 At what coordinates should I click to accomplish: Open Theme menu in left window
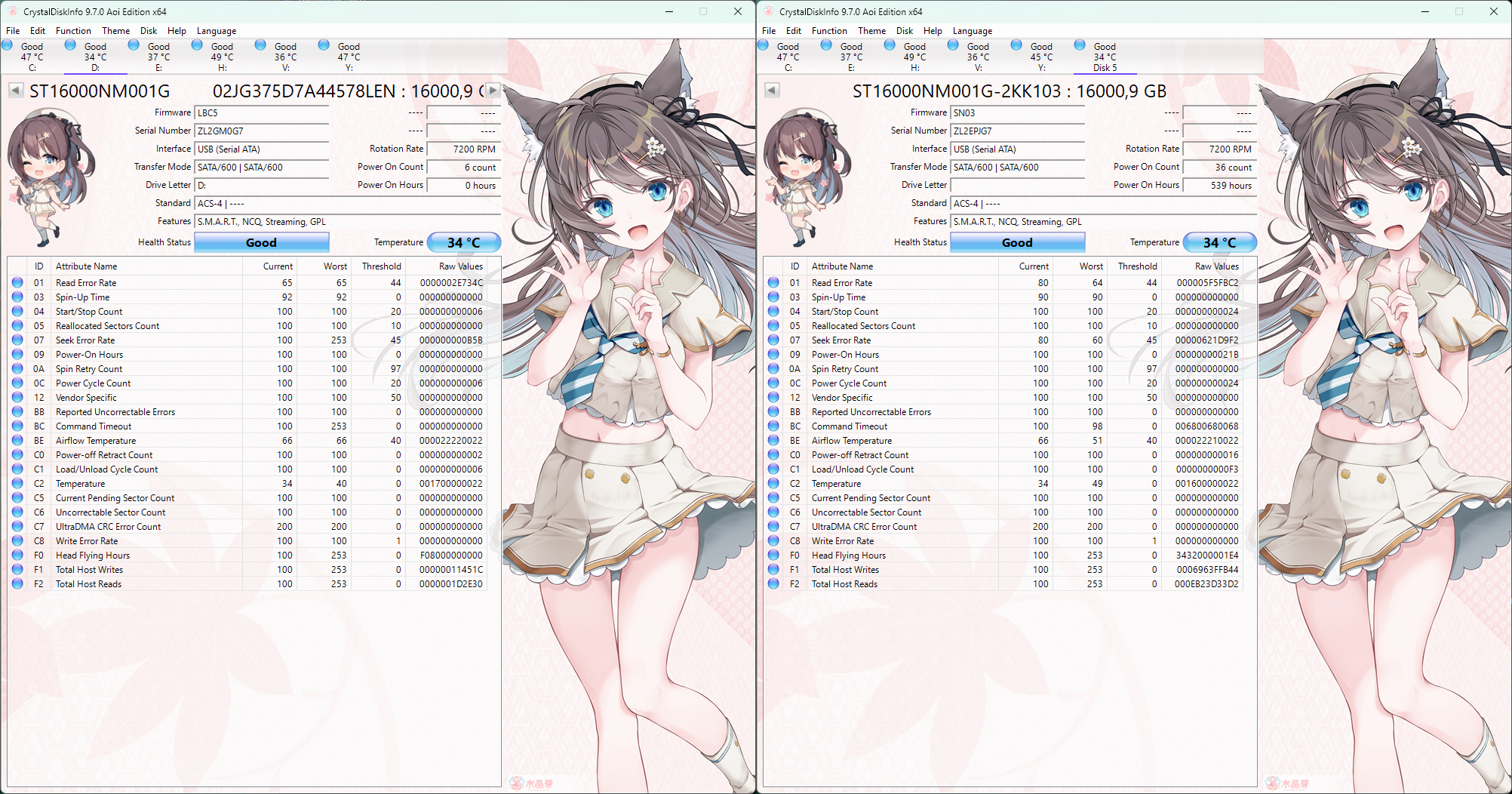115,31
